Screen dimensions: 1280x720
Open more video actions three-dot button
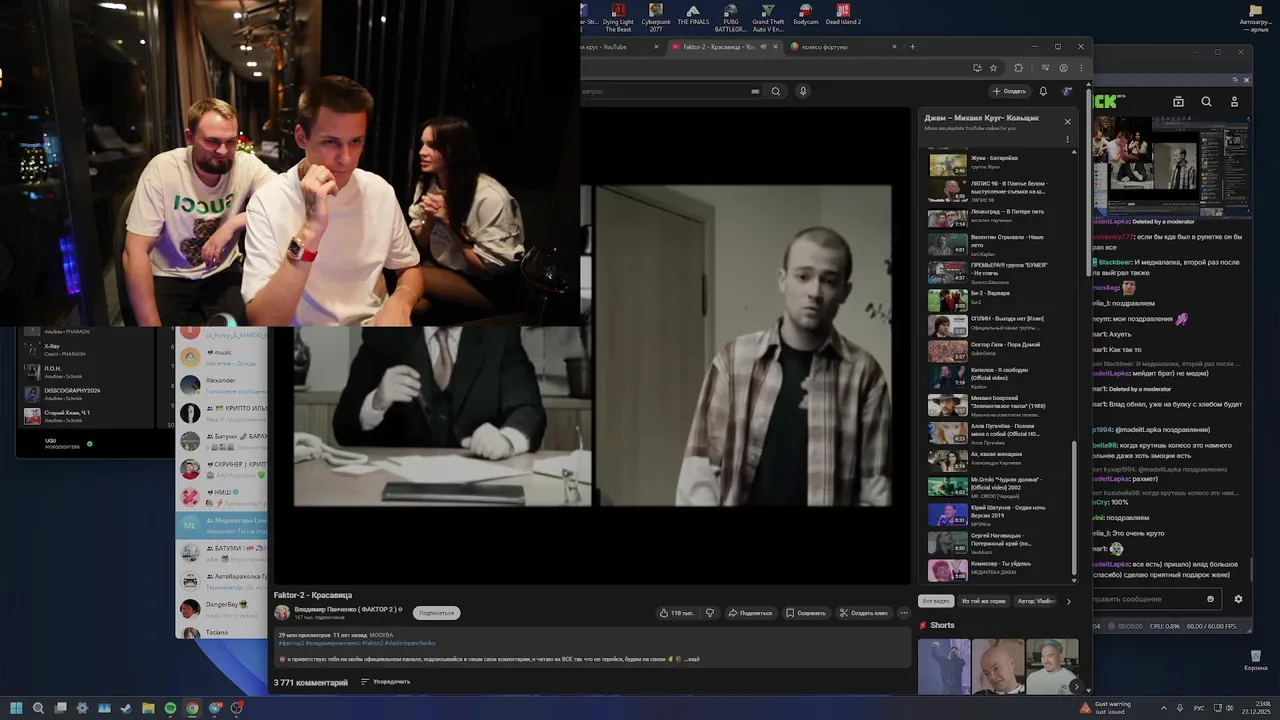coord(904,612)
